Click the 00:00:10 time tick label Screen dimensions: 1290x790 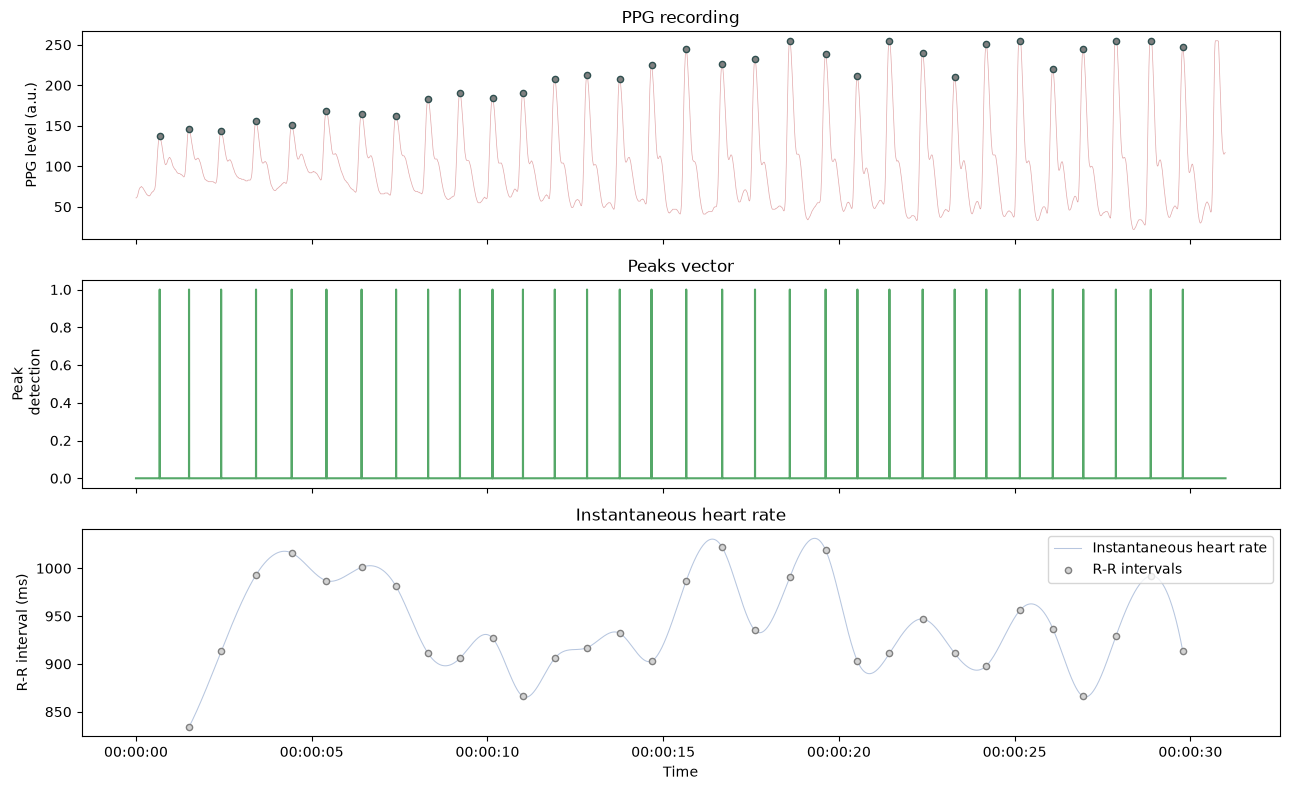coord(487,753)
